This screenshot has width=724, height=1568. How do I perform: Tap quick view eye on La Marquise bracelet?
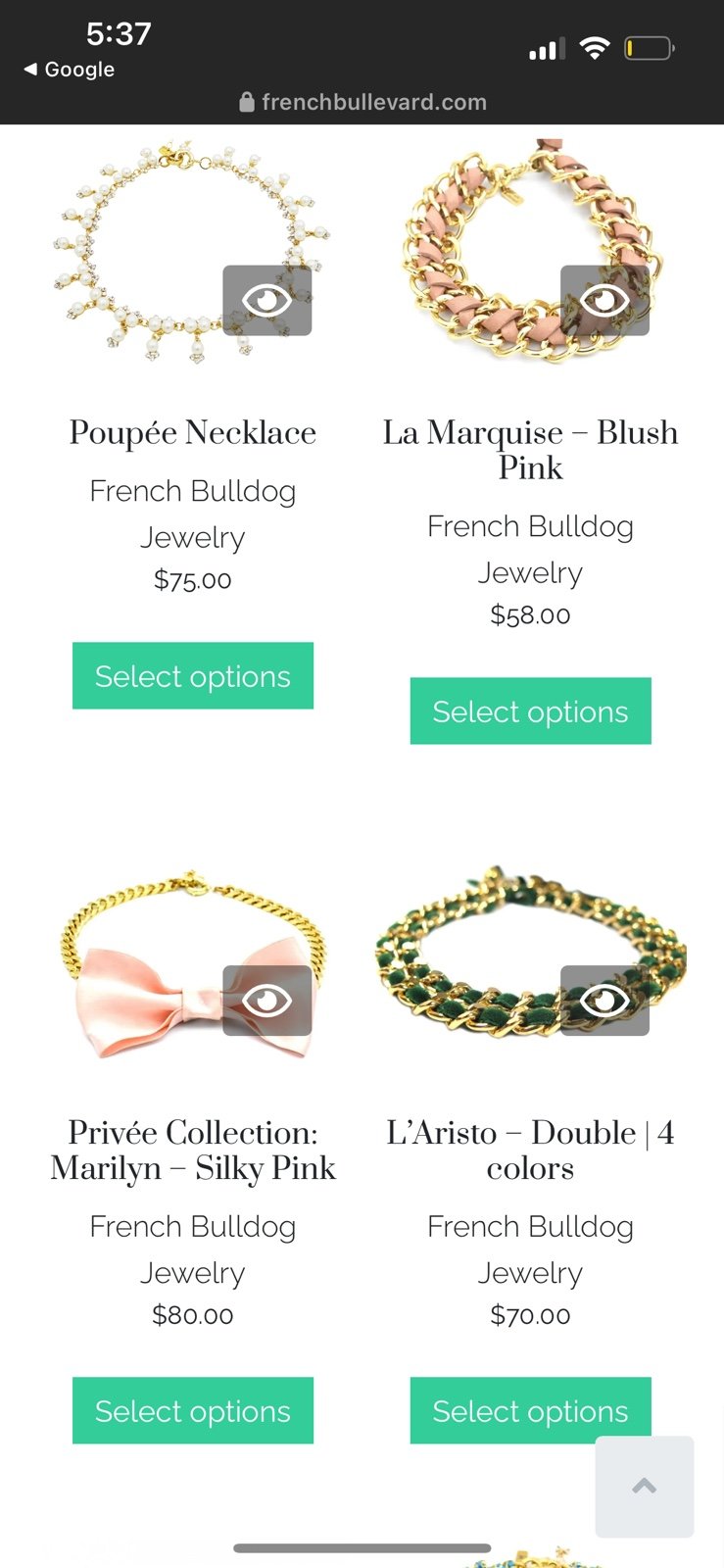(604, 300)
